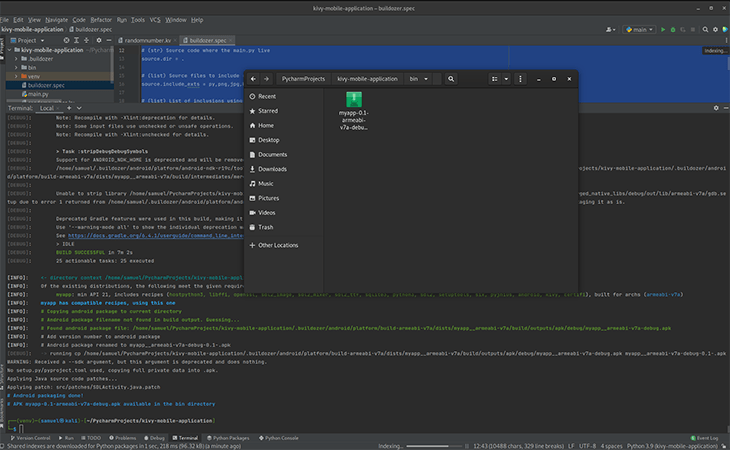Select opened file target icon in Project panel

66,40
